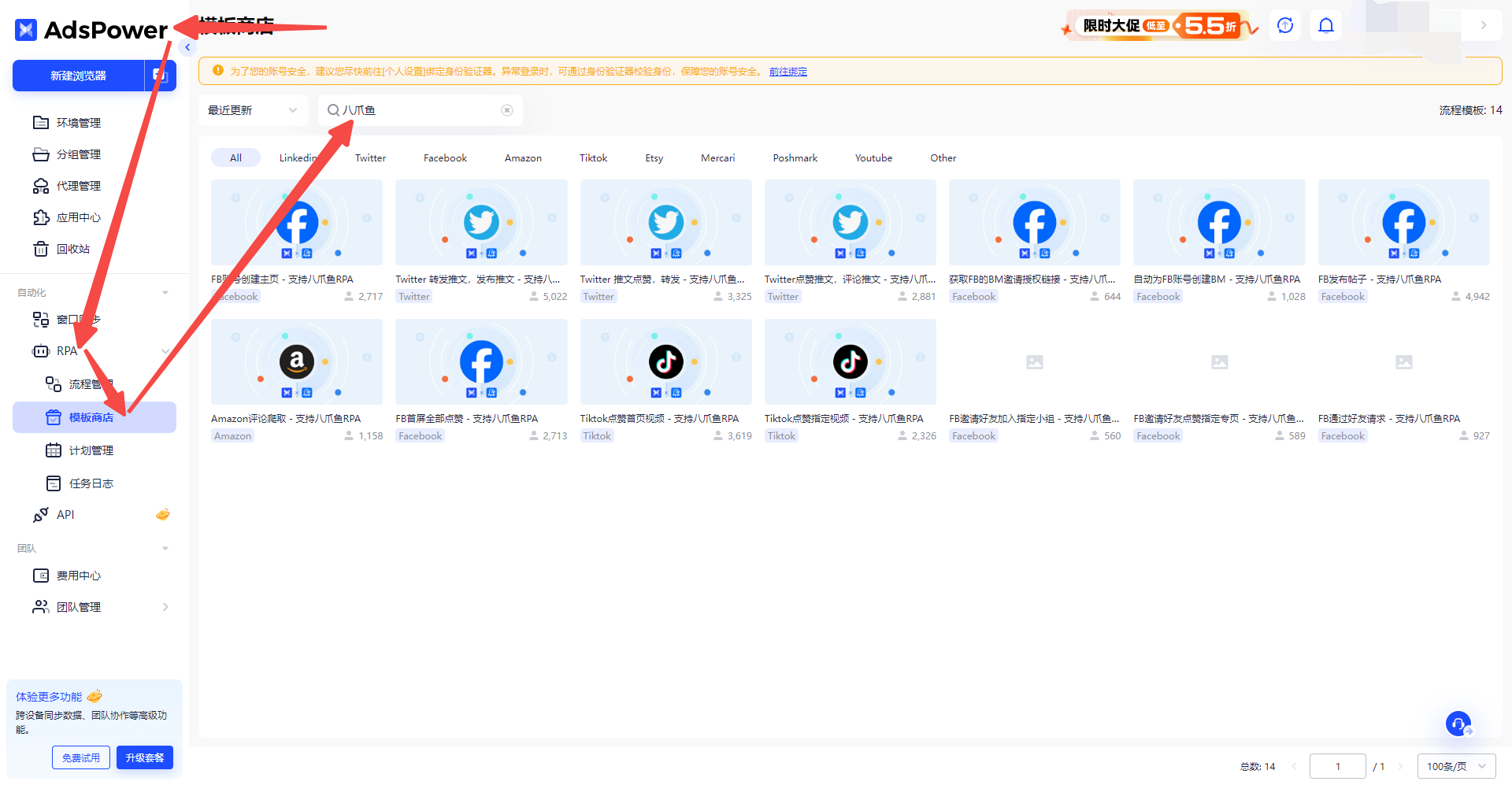Image resolution: width=1512 pixels, height=785 pixels.
Task: Filter by Twitter tab
Action: pos(370,158)
